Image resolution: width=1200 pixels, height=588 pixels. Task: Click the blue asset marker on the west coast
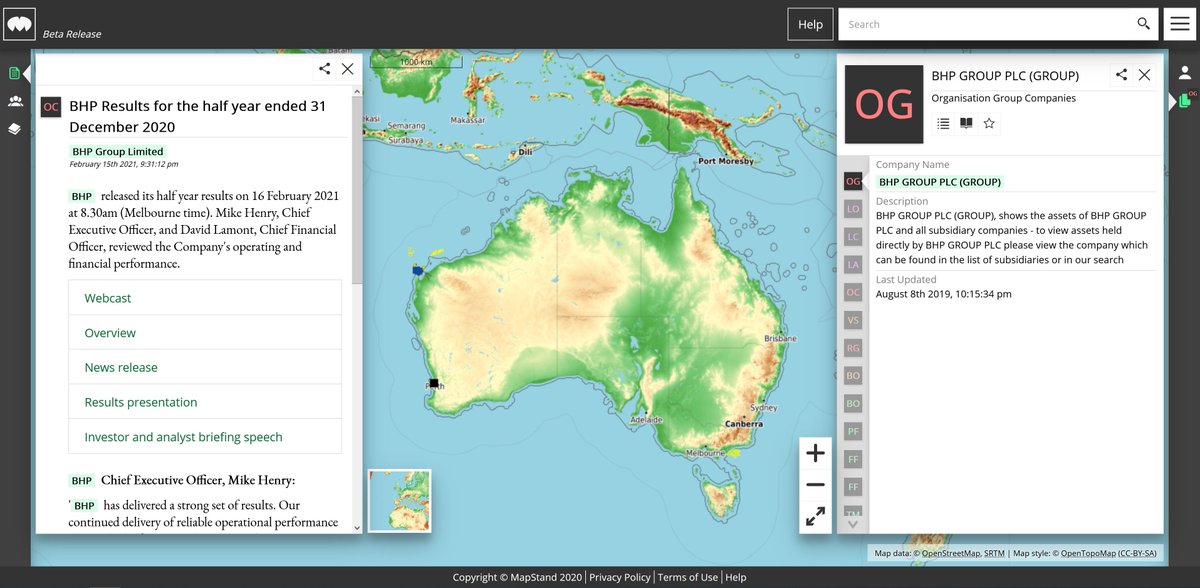pyautogui.click(x=418, y=269)
